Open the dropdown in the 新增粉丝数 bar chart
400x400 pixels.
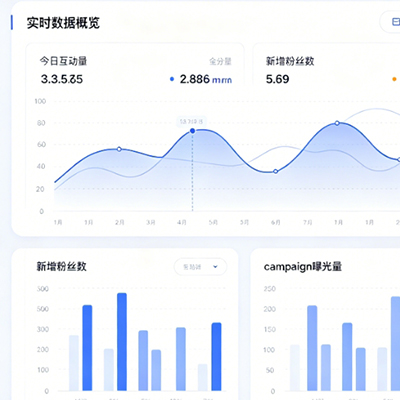[200, 267]
